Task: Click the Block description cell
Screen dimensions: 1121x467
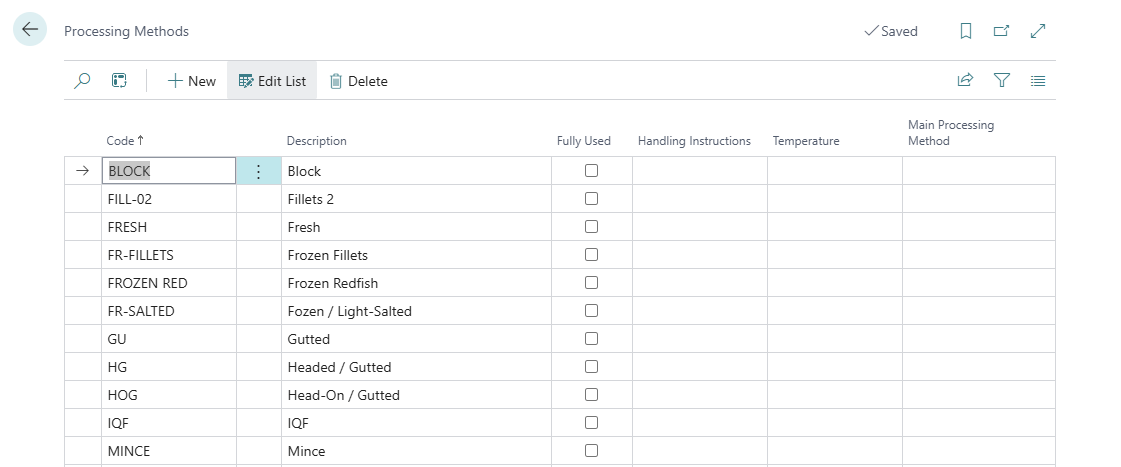Action: [x=416, y=171]
